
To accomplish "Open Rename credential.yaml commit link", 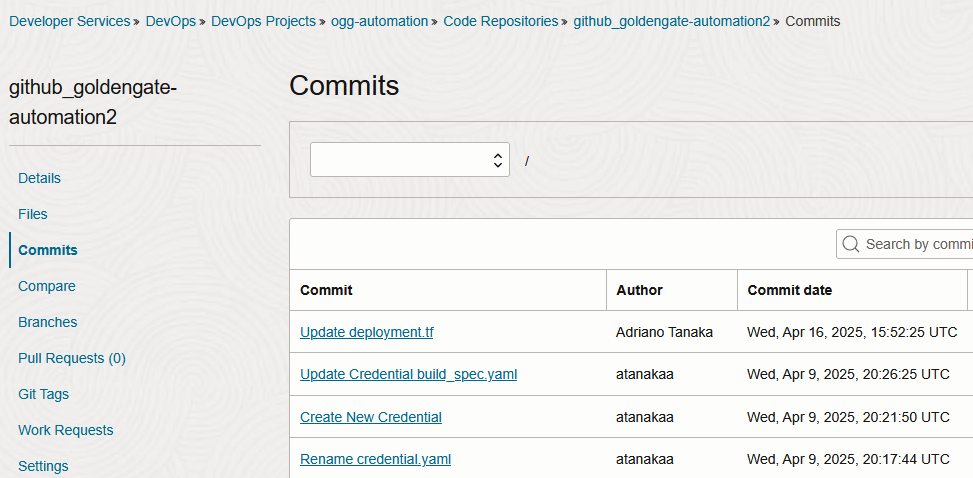I will tap(375, 459).
